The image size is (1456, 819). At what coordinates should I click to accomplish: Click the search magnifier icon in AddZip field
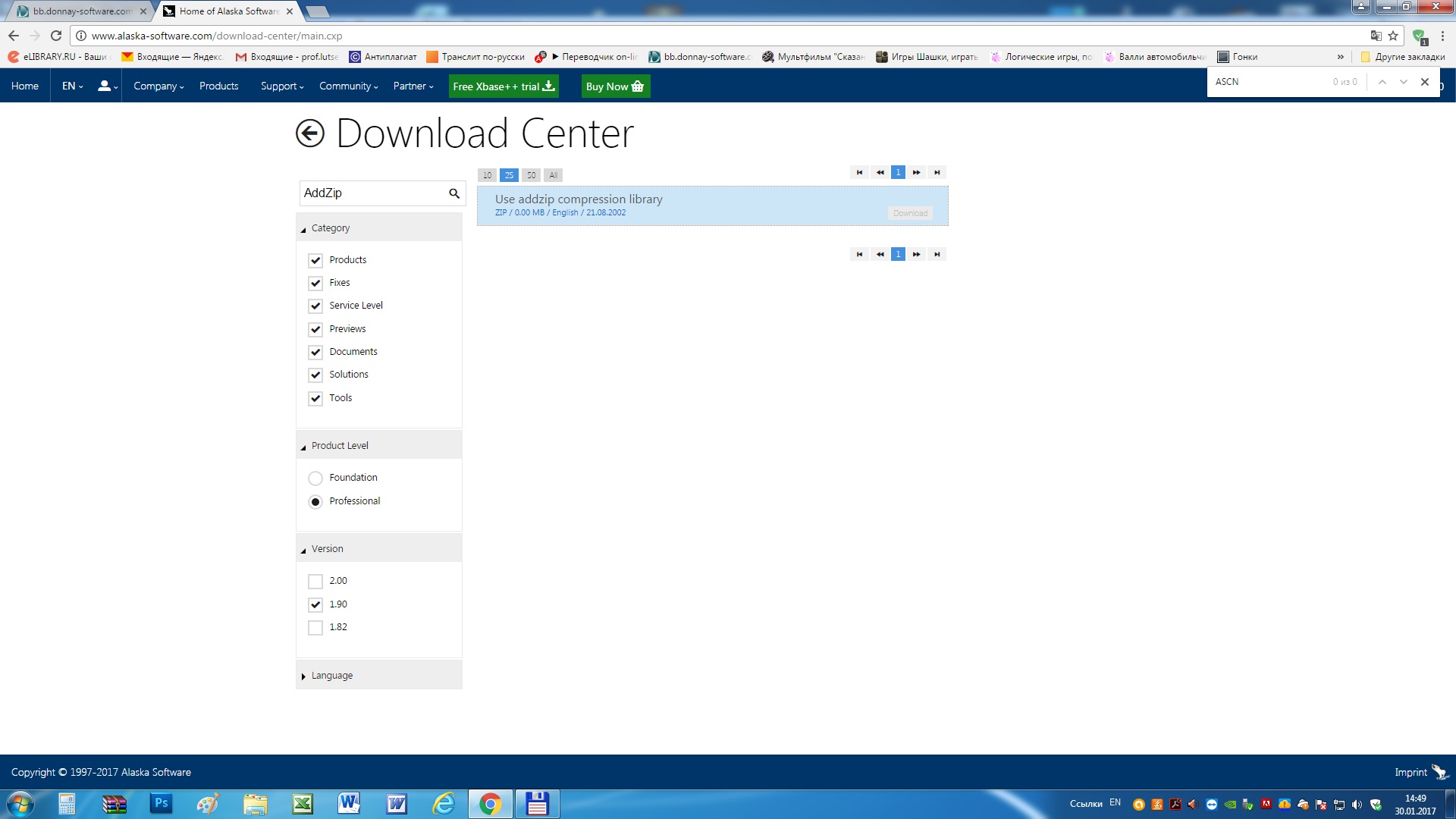pos(453,193)
